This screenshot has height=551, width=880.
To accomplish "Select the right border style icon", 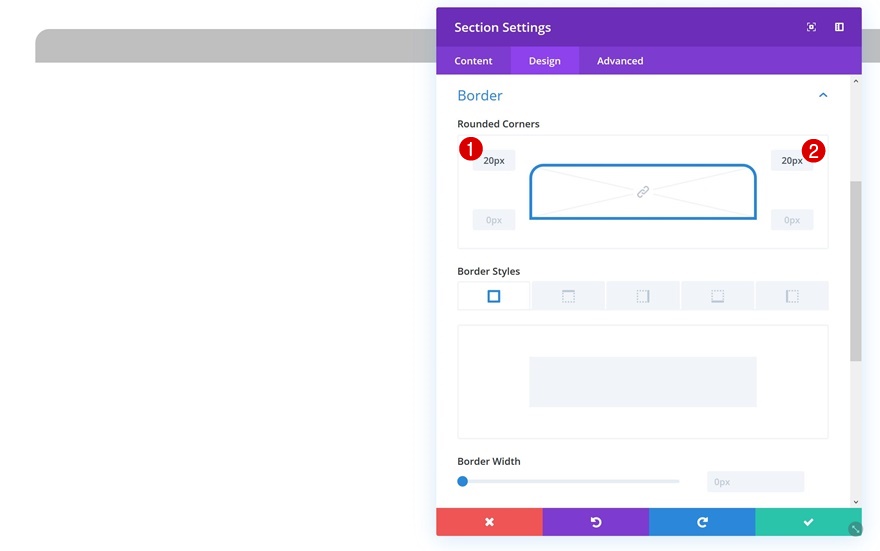I will pyautogui.click(x=643, y=296).
